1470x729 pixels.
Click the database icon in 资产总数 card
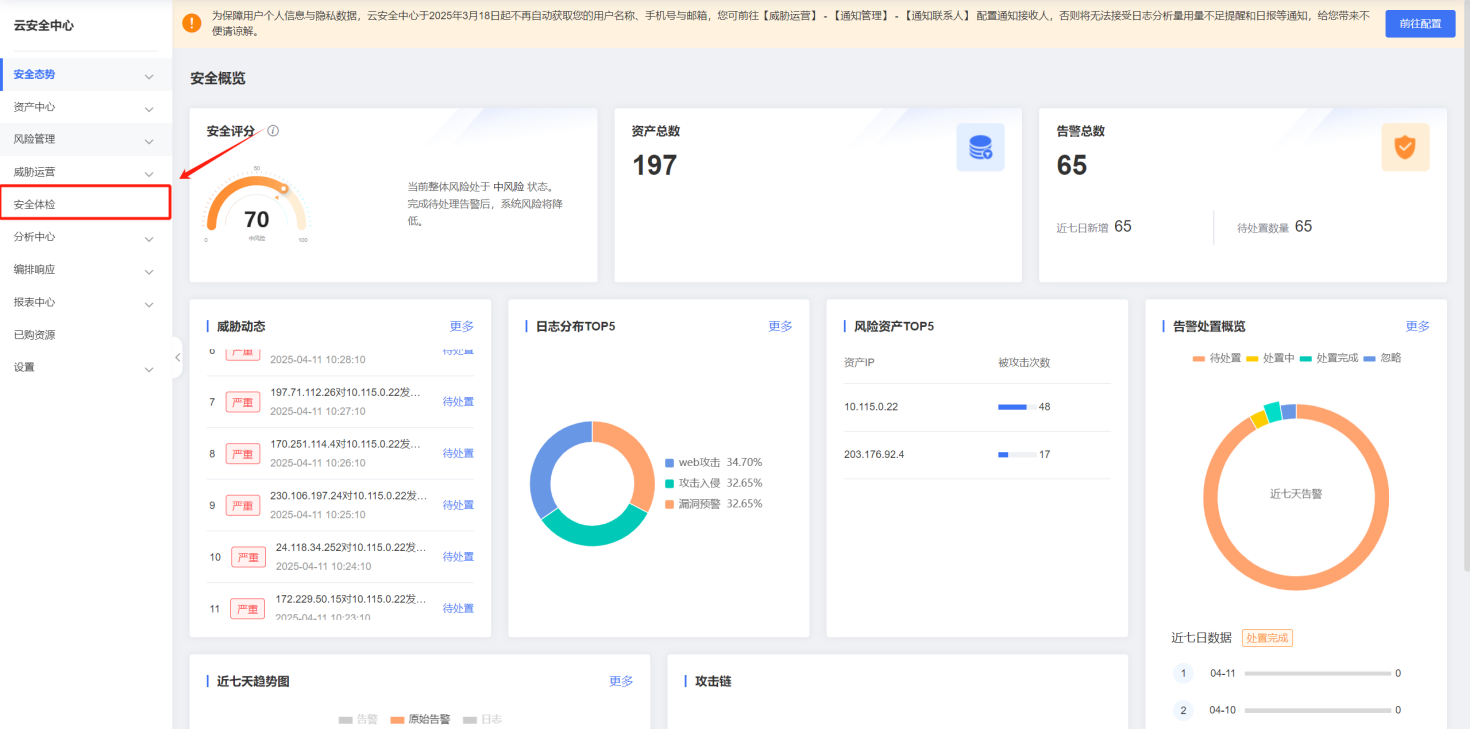tap(980, 148)
